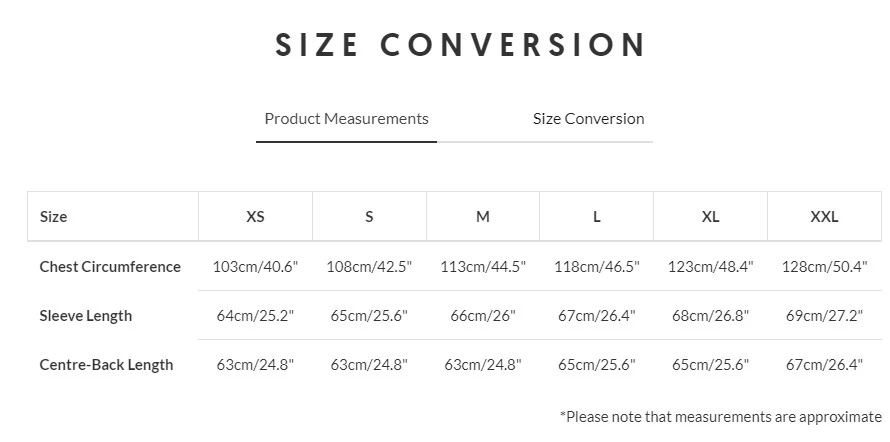890x442 pixels.
Task: Select the S chest value 108cm/42.5"
Action: [369, 267]
